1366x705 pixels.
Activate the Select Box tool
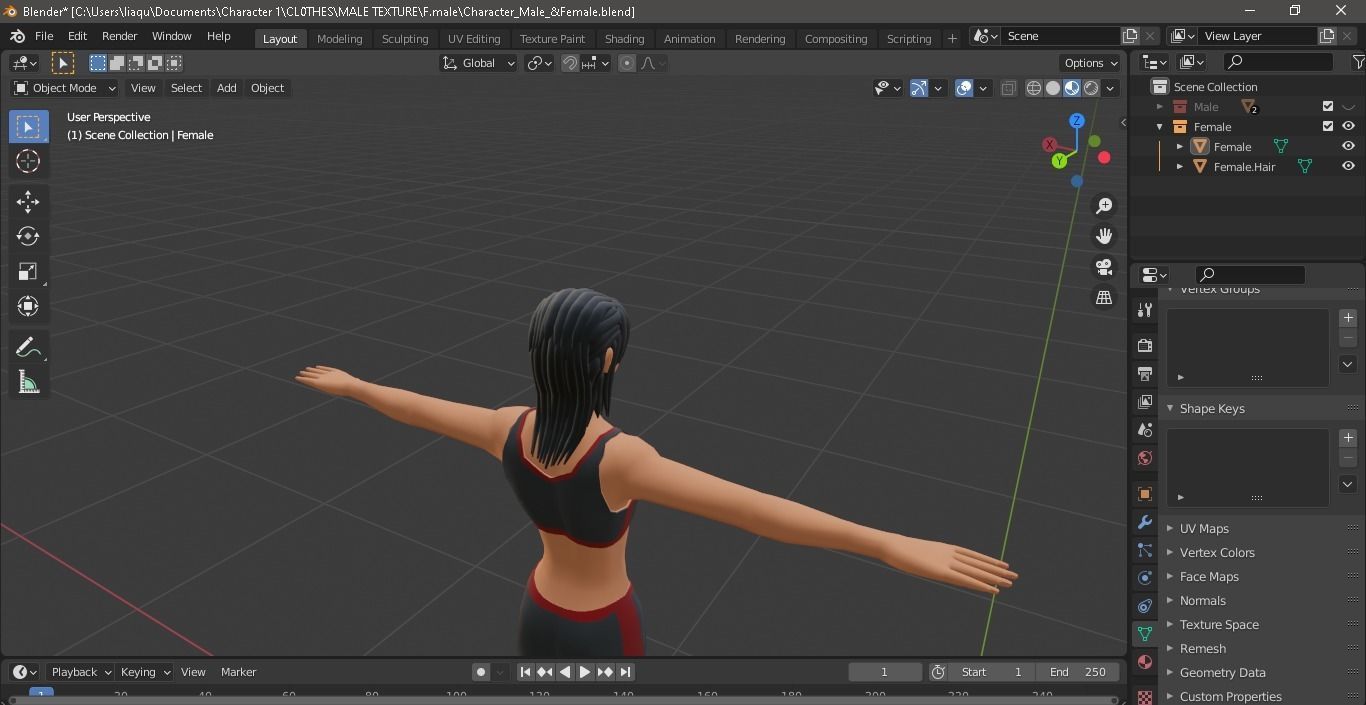[x=28, y=126]
